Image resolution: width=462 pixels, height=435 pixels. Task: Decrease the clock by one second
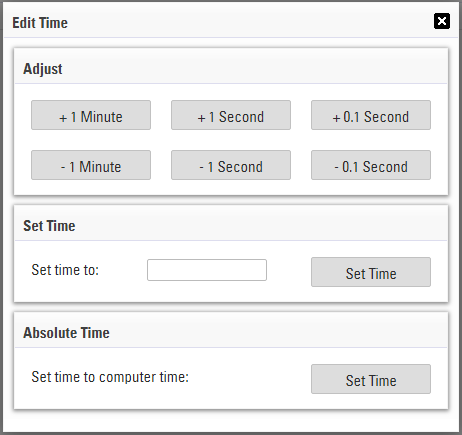(231, 165)
